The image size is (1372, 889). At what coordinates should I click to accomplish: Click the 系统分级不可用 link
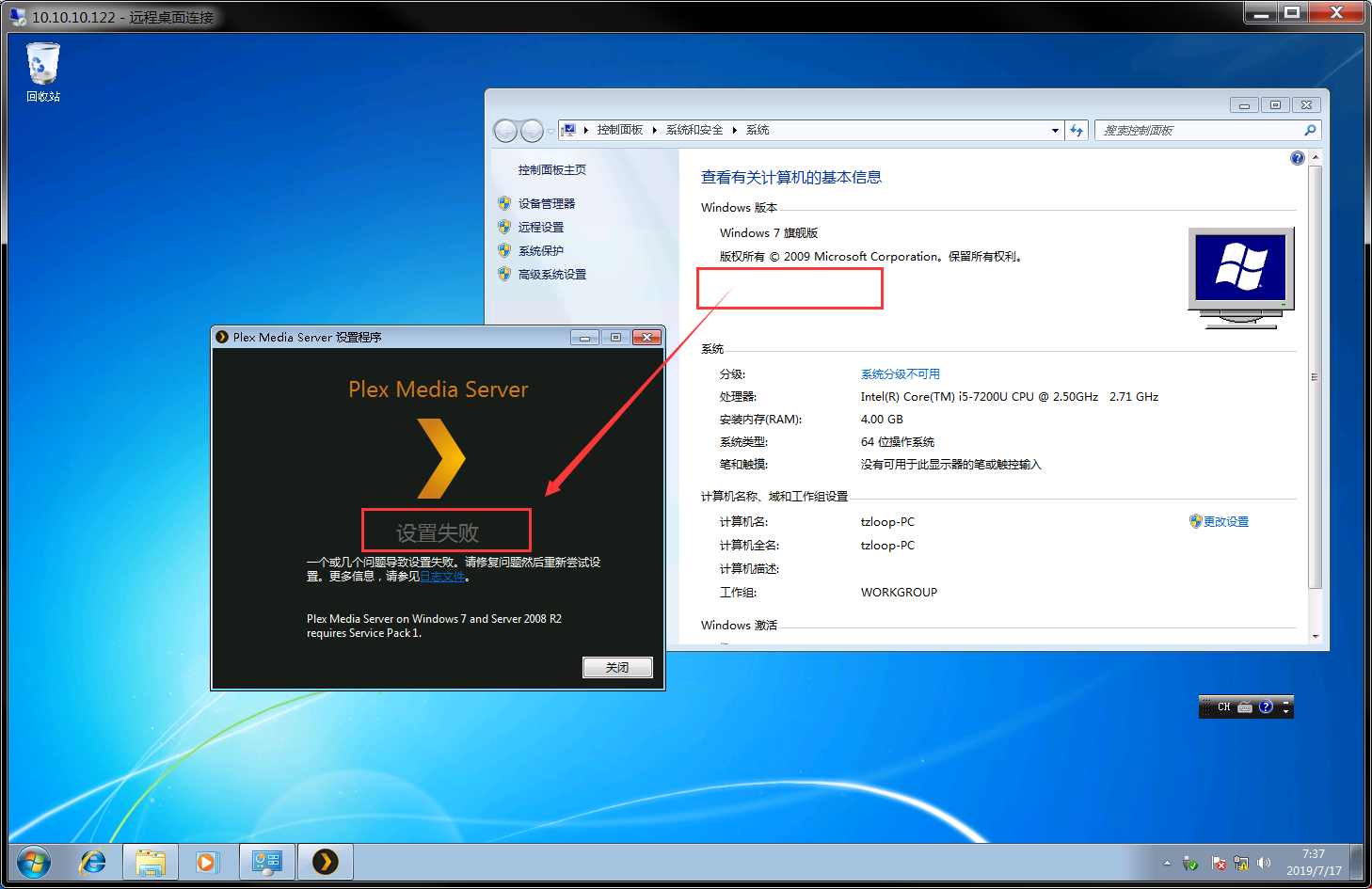coord(901,373)
